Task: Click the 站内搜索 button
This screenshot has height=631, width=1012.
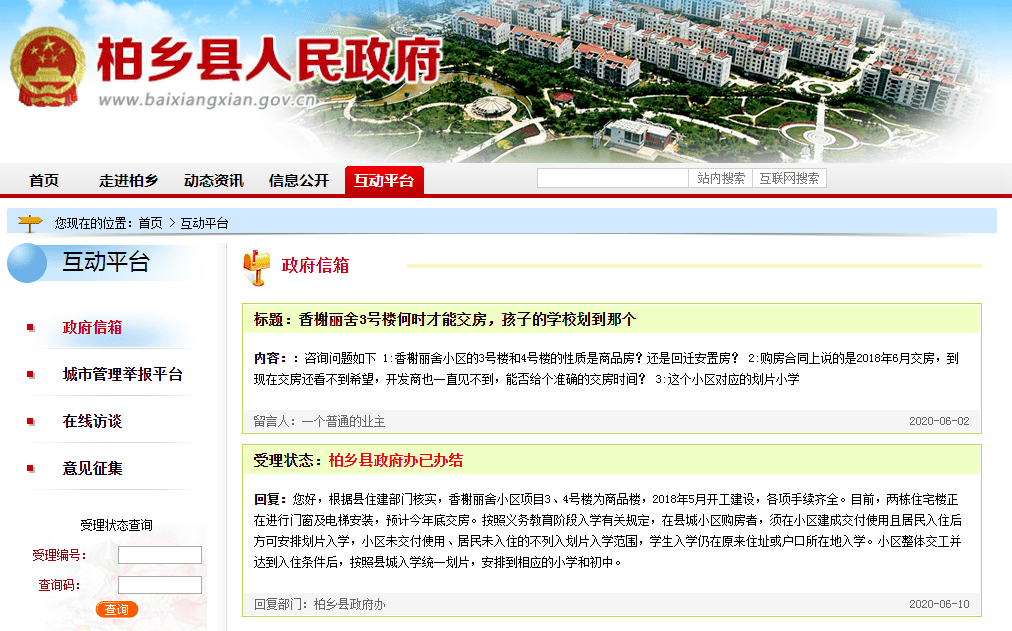Action: pos(721,178)
